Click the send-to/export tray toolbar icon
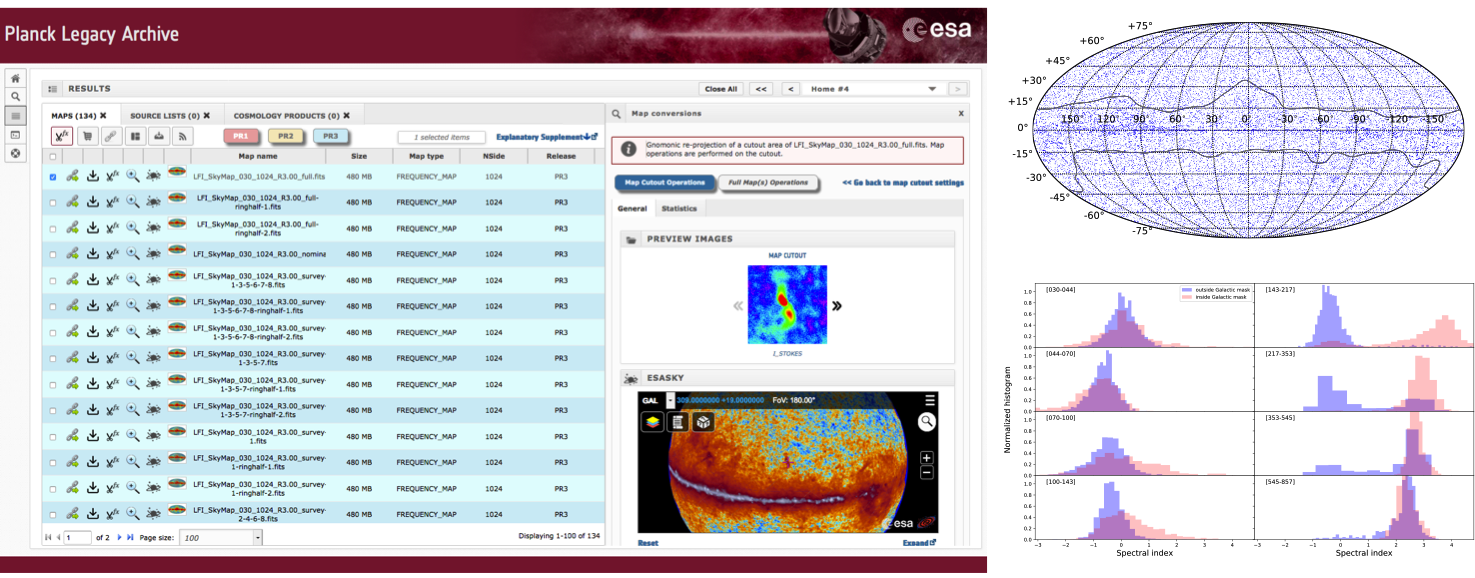Screen dimensions: 1475x578 158,136
